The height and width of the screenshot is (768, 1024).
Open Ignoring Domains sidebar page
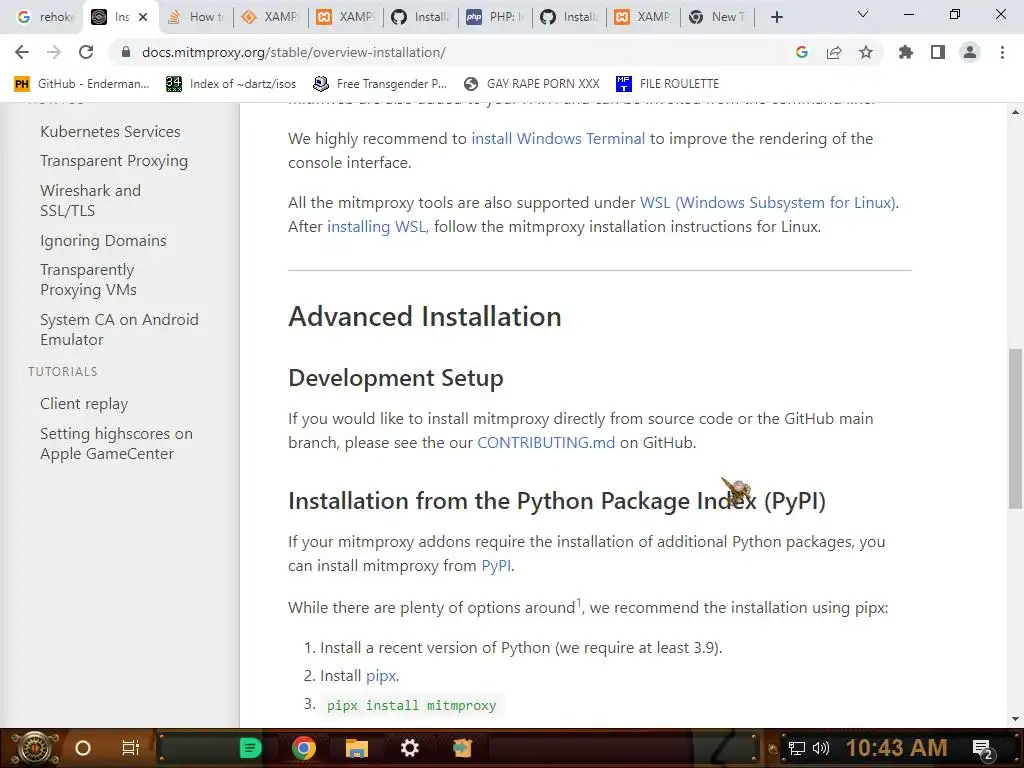click(103, 240)
